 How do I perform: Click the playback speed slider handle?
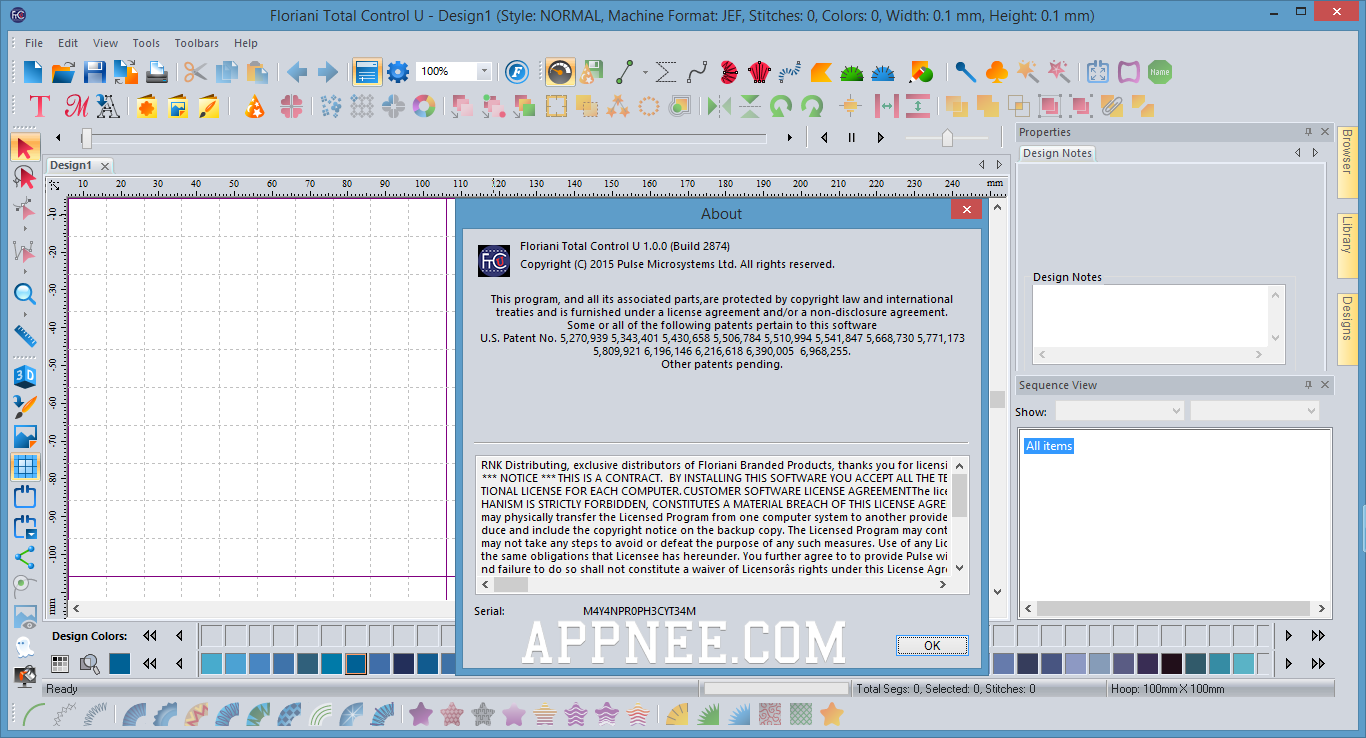[x=947, y=138]
